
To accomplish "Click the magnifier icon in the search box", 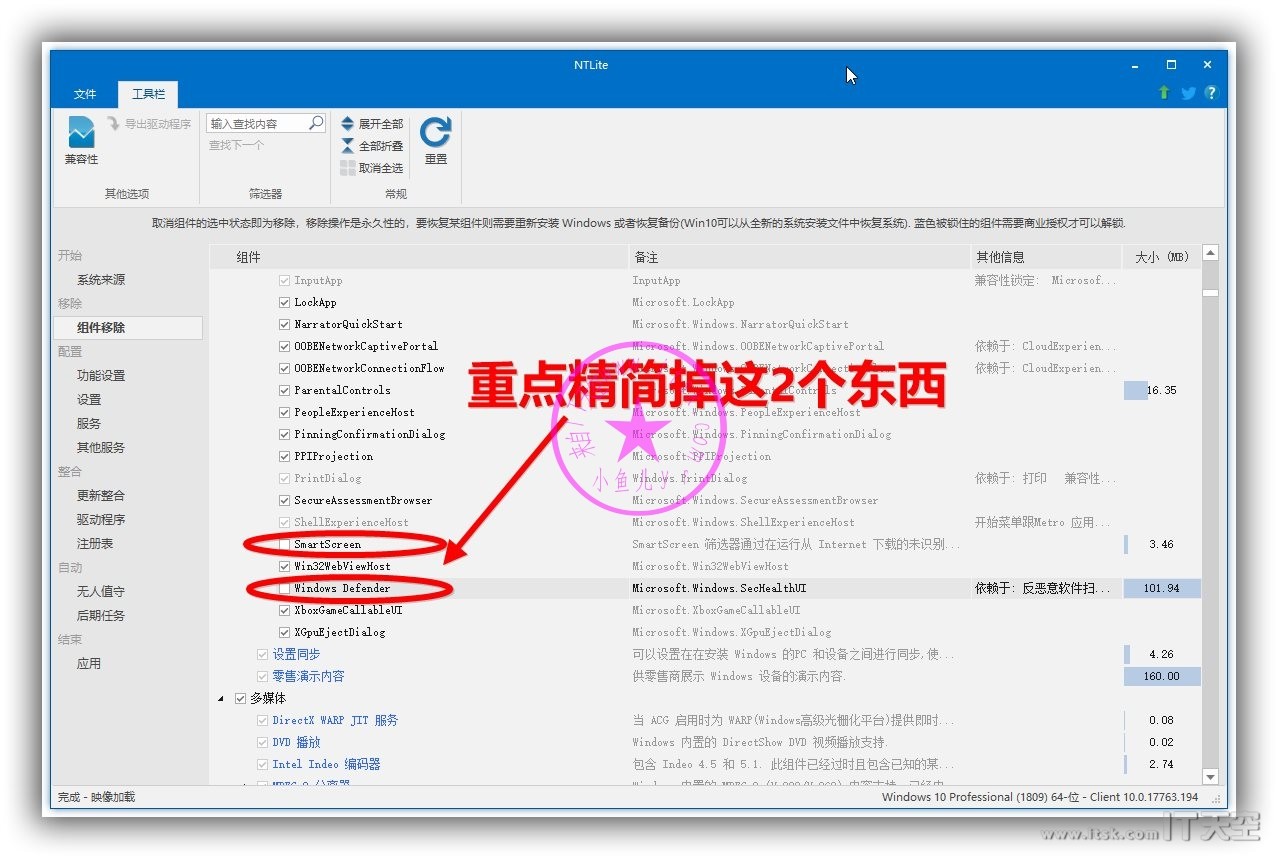I will (316, 123).
